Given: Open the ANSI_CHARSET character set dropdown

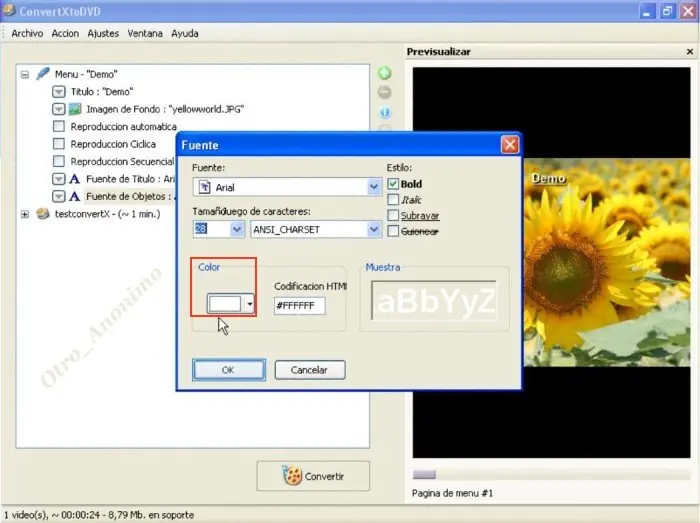Looking at the screenshot, I should (x=374, y=229).
